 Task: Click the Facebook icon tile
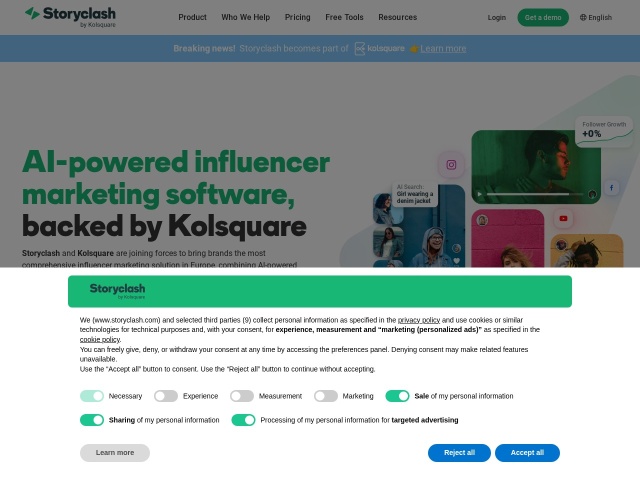pos(611,188)
